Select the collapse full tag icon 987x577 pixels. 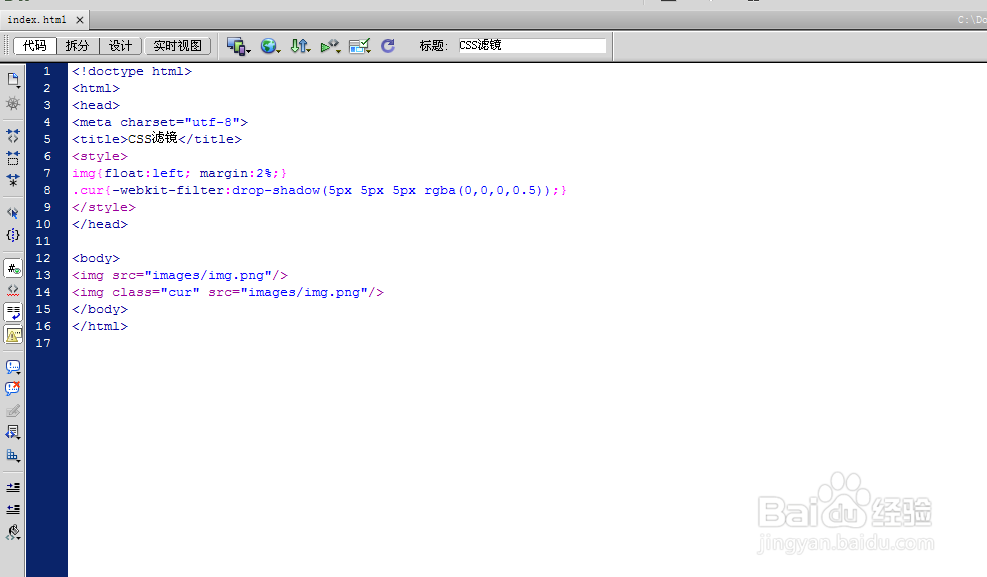(x=13, y=135)
